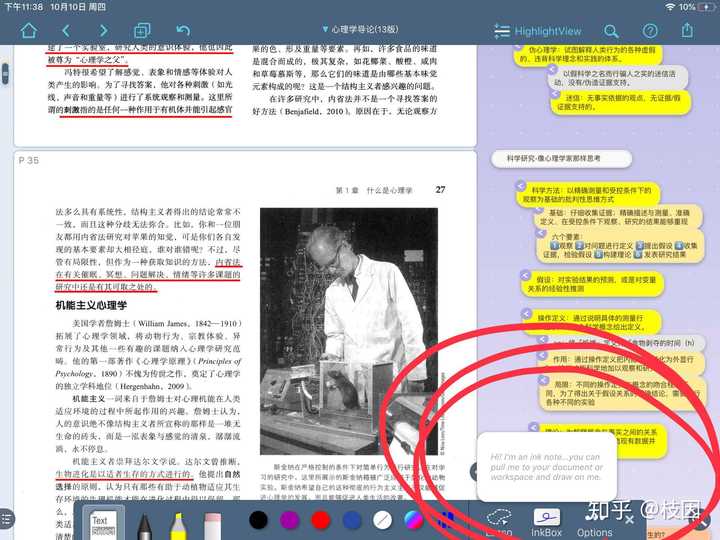Select the 局限 beige note text
This screenshot has height=540, width=720.
(622, 393)
